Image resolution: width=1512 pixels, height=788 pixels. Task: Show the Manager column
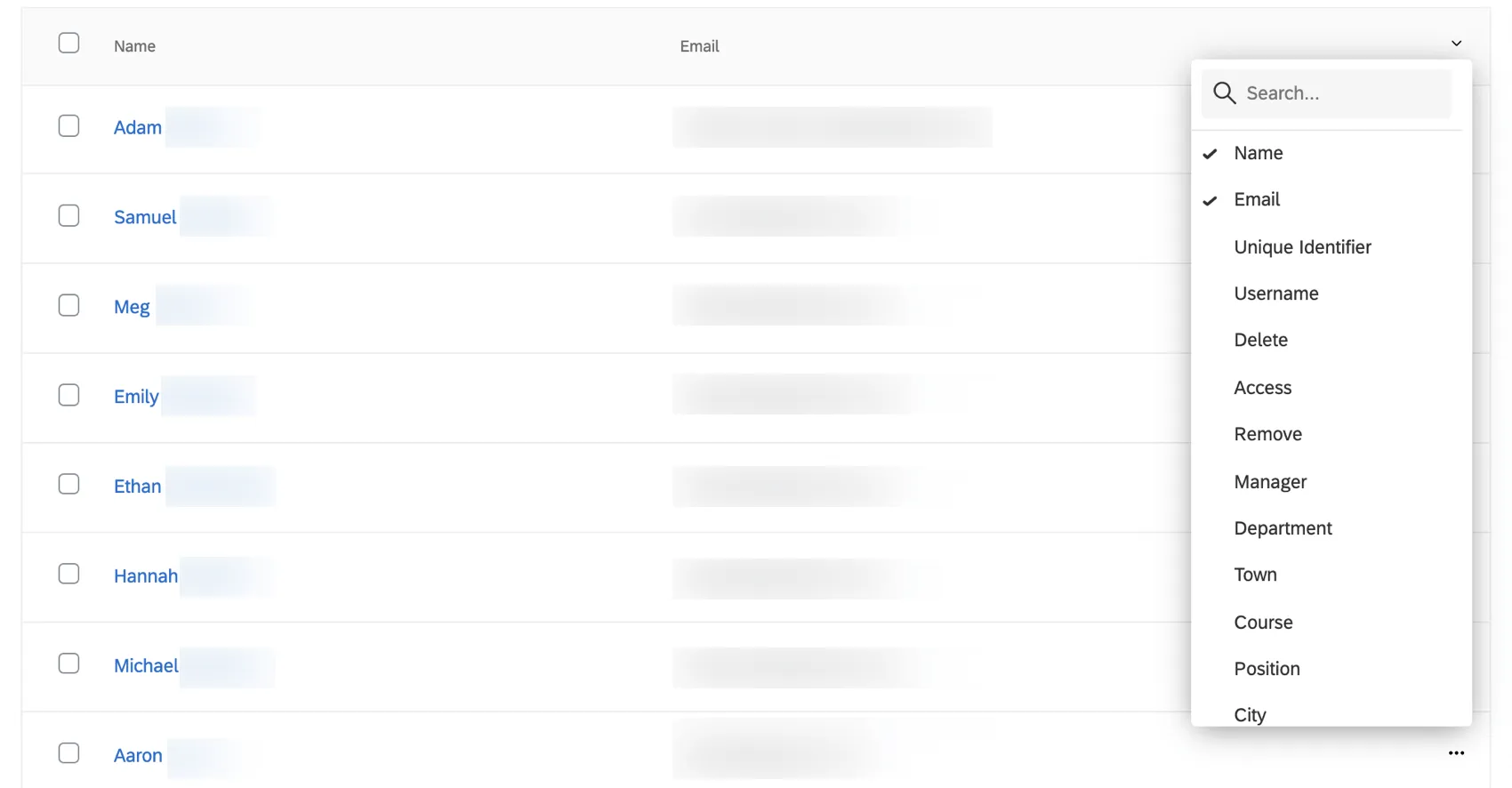[x=1270, y=481]
